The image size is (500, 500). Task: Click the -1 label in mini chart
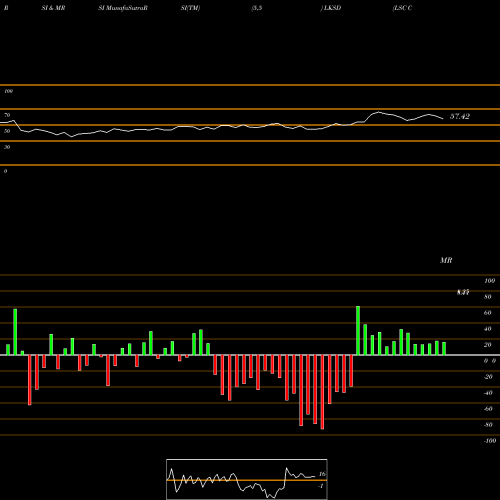321,486
